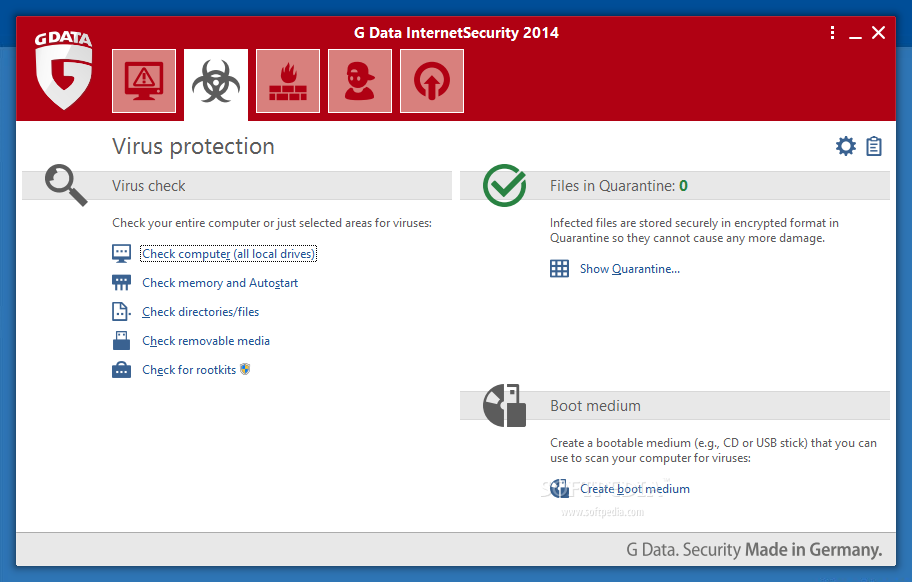Click Check for rootkits link
The image size is (912, 582).
[189, 370]
